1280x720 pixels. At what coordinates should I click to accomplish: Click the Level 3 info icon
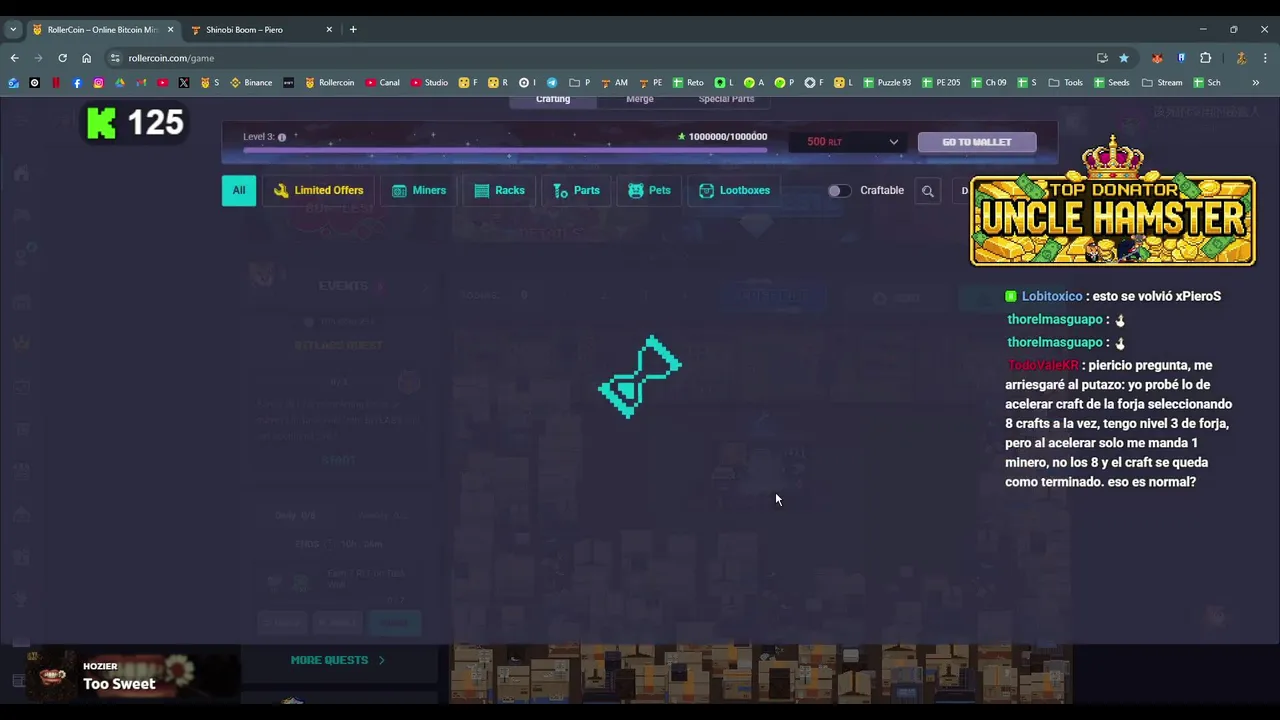[282, 137]
